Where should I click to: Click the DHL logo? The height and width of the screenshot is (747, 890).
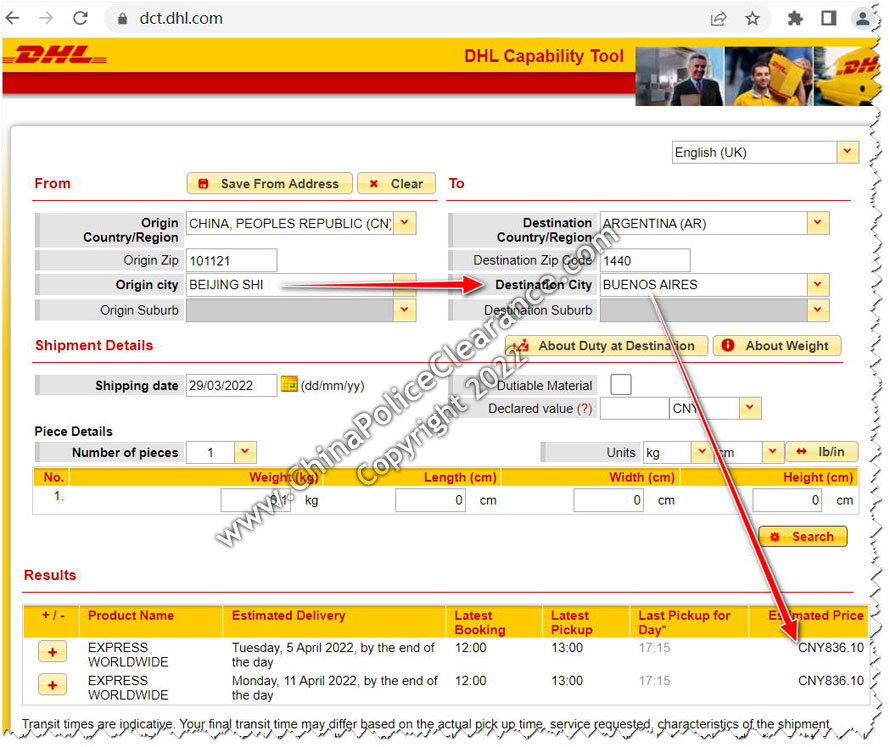pos(55,55)
